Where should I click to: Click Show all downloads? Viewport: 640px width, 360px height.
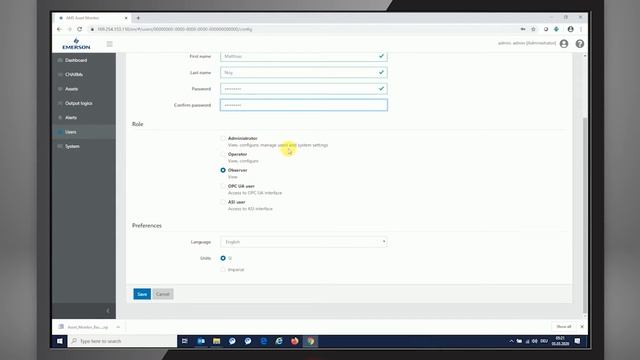pos(564,327)
